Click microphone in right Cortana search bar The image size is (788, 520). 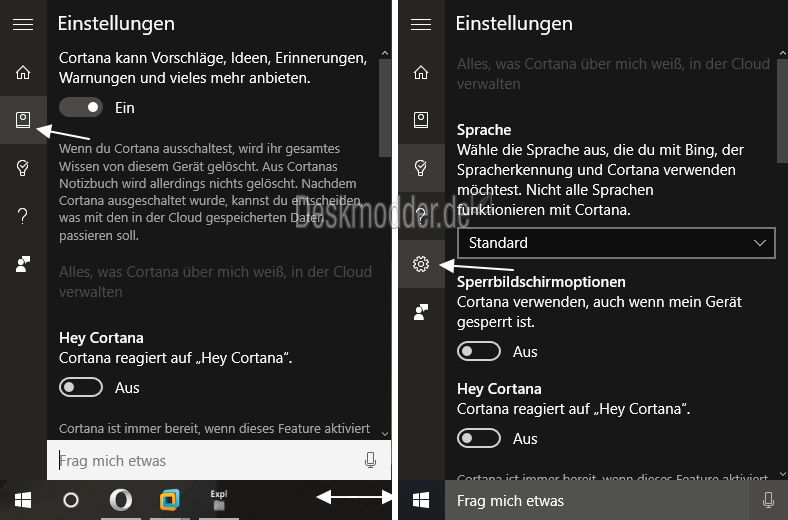768,500
